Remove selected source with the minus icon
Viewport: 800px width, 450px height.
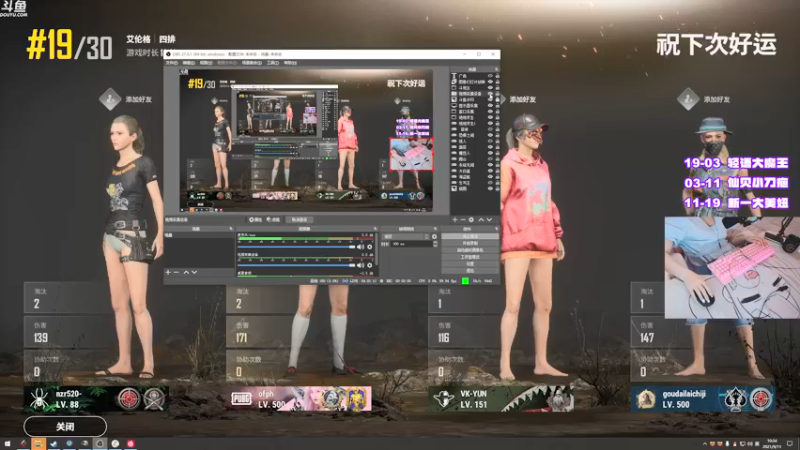[x=463, y=219]
